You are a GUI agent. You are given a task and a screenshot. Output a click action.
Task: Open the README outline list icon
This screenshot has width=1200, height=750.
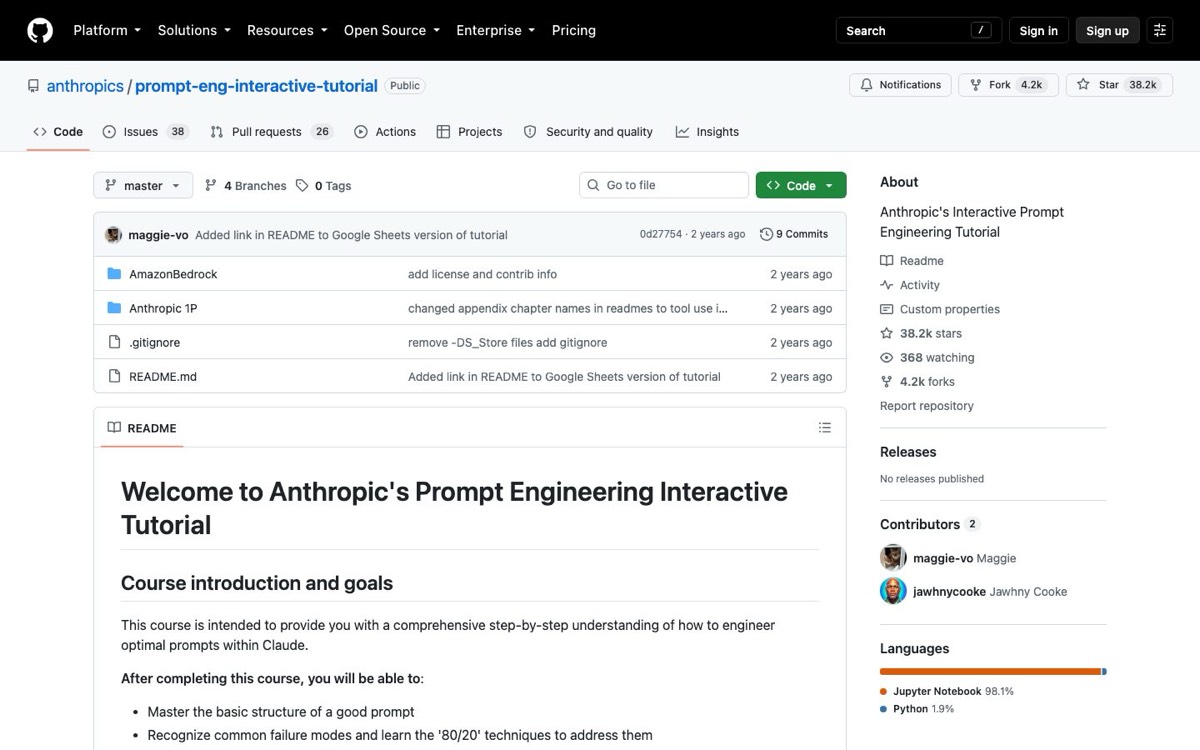[825, 428]
